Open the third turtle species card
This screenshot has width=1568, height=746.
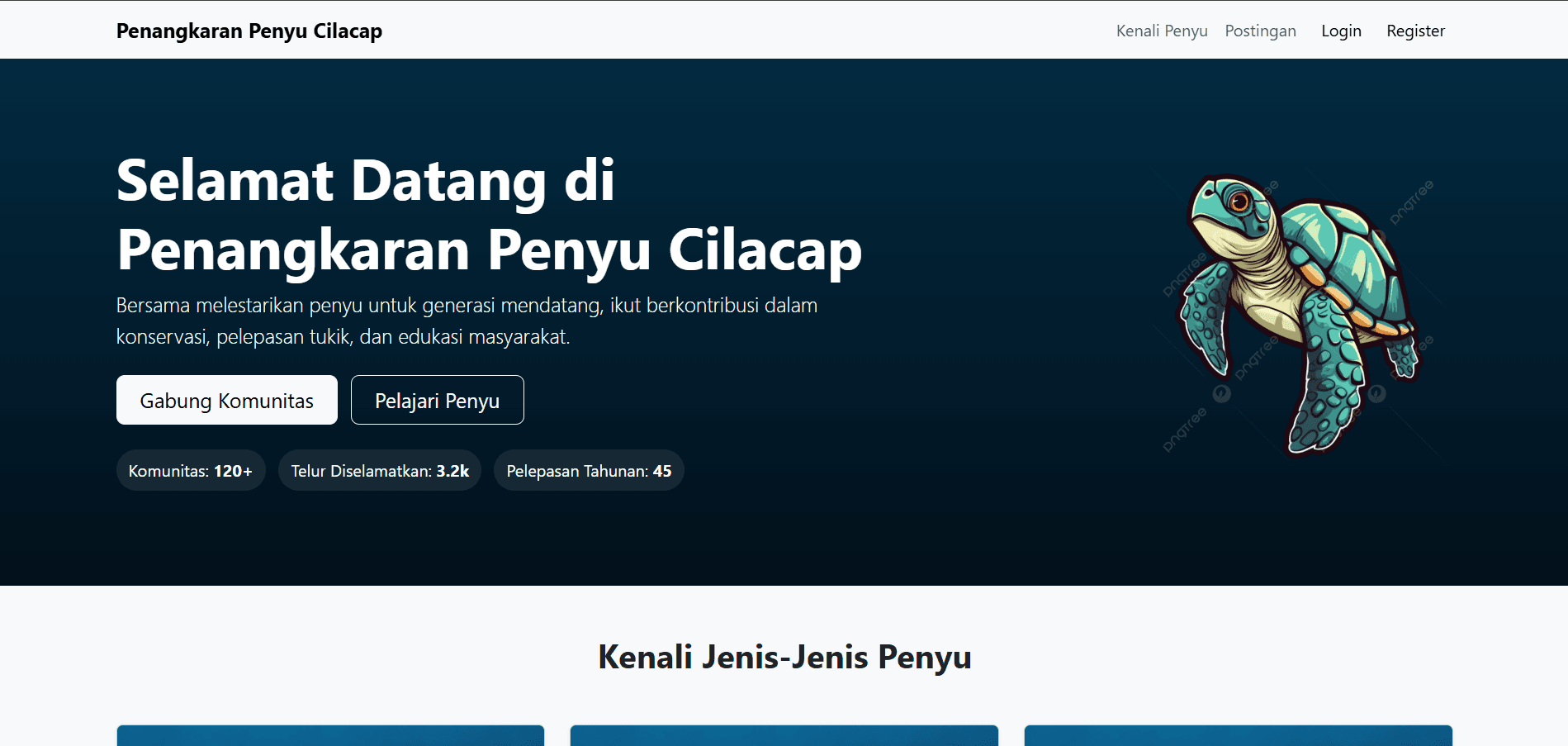coord(1238,735)
